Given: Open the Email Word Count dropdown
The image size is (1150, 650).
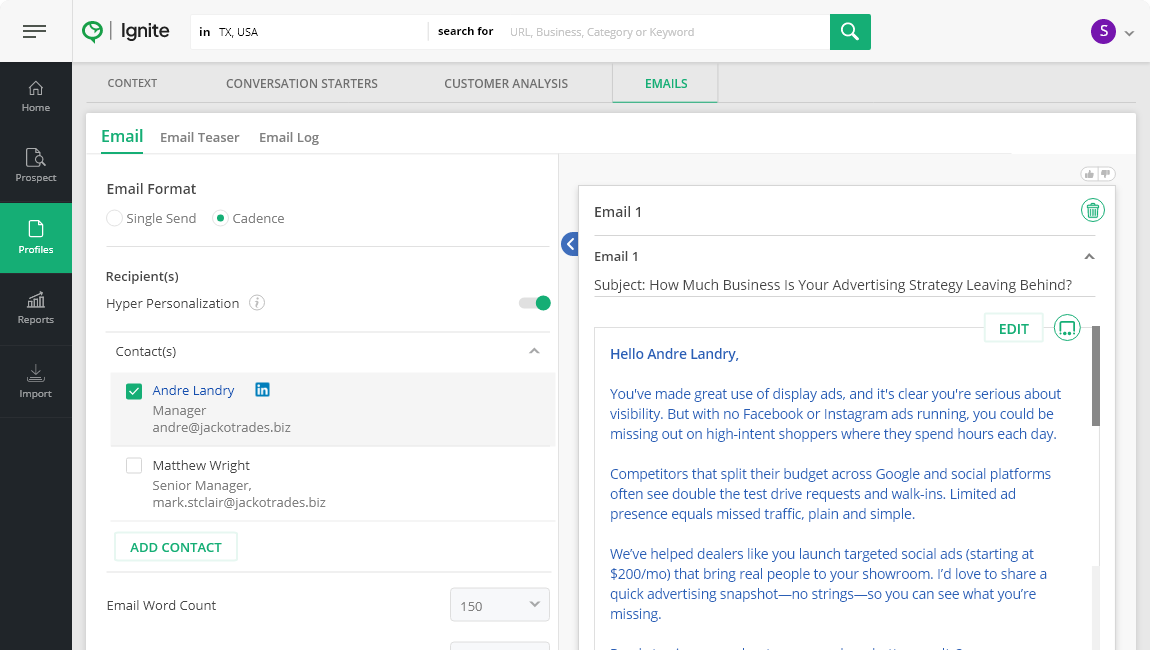Looking at the screenshot, I should (499, 605).
